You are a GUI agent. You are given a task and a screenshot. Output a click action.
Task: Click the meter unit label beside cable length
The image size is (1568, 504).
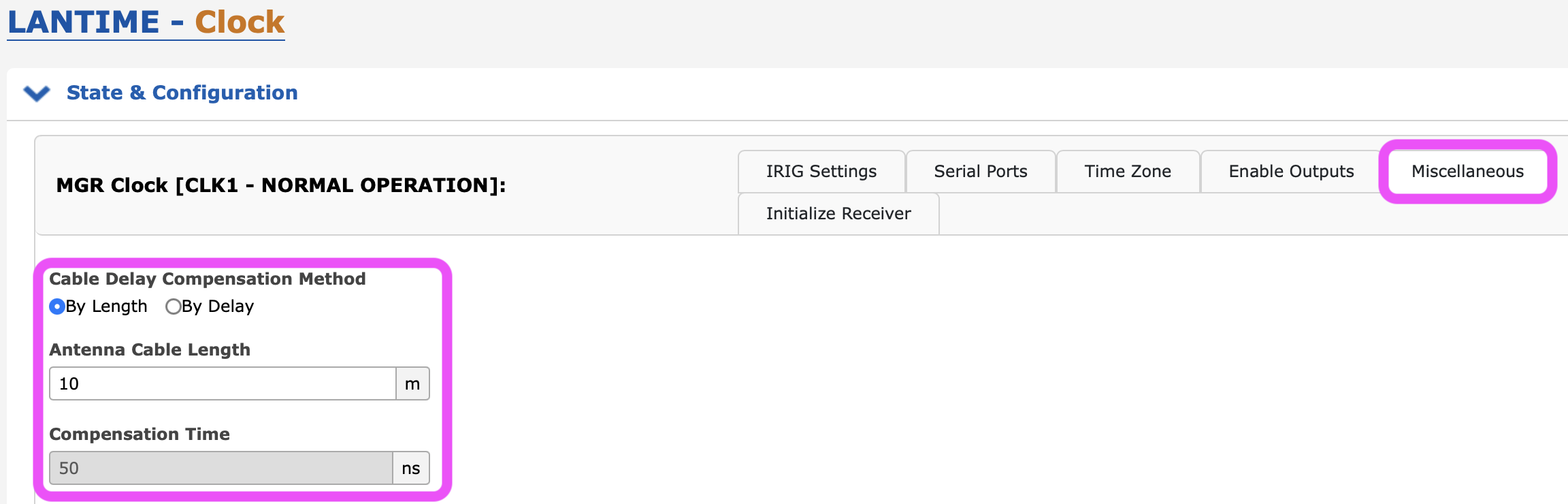pos(412,383)
